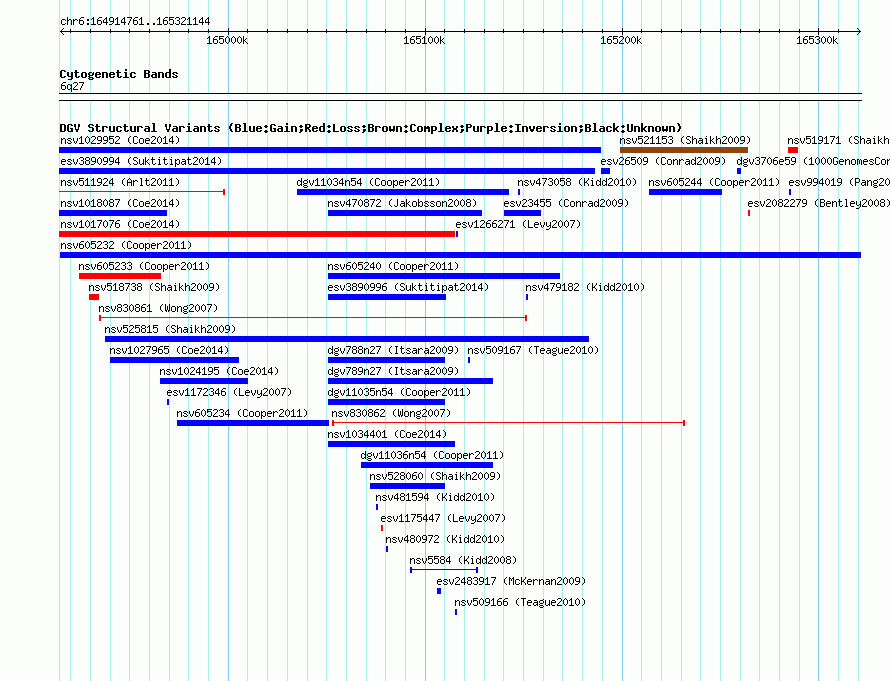Open the nsv605234 (Cooper2011) variant

tap(242, 413)
